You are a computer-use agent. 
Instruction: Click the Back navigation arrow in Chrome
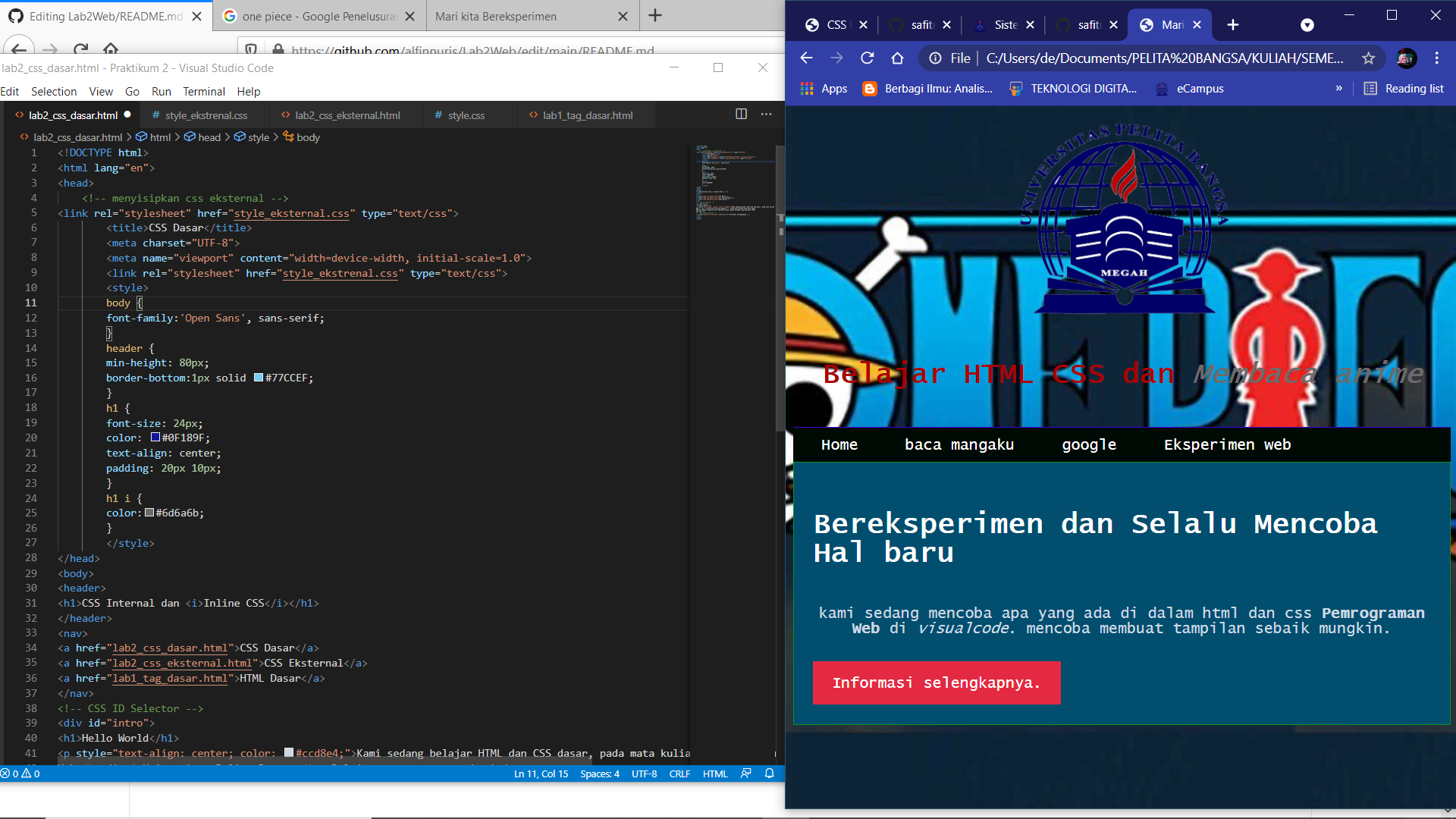(x=805, y=58)
